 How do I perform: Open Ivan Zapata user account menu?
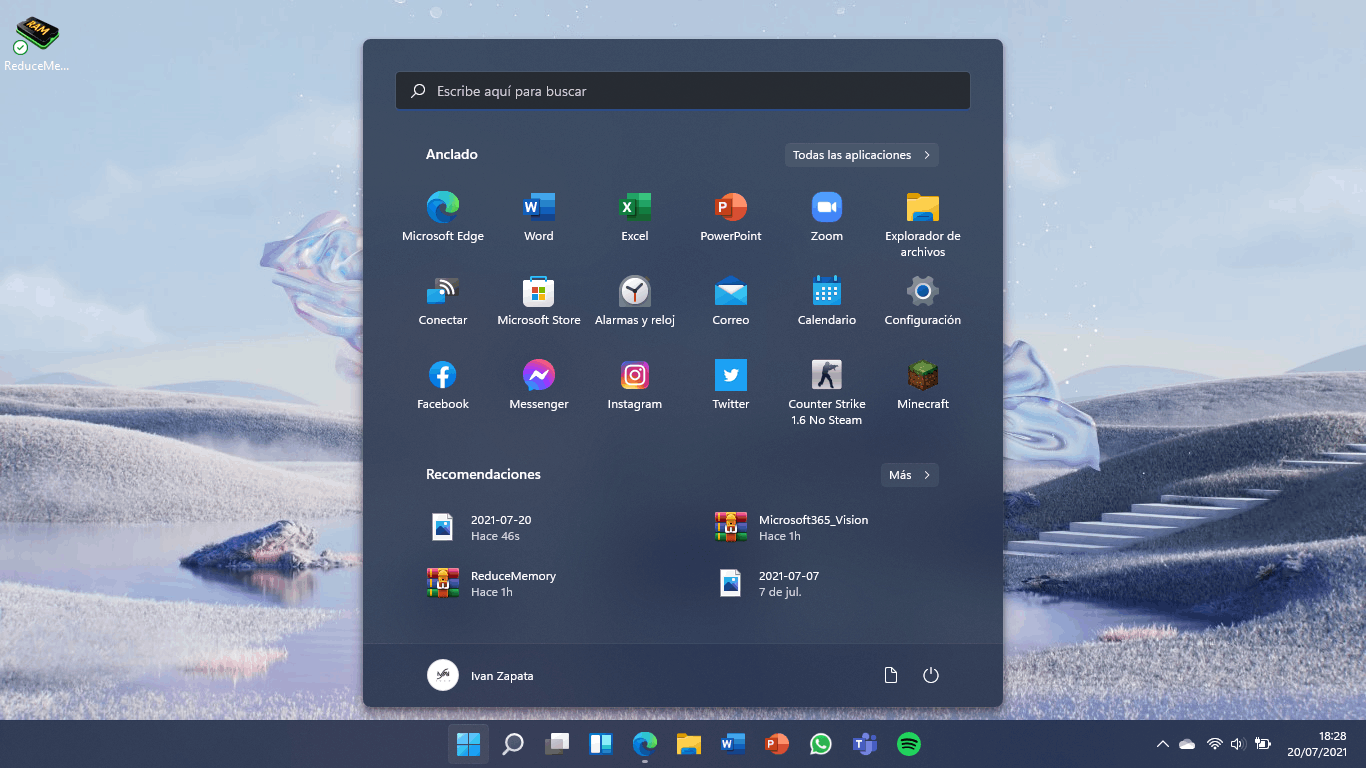coord(481,675)
